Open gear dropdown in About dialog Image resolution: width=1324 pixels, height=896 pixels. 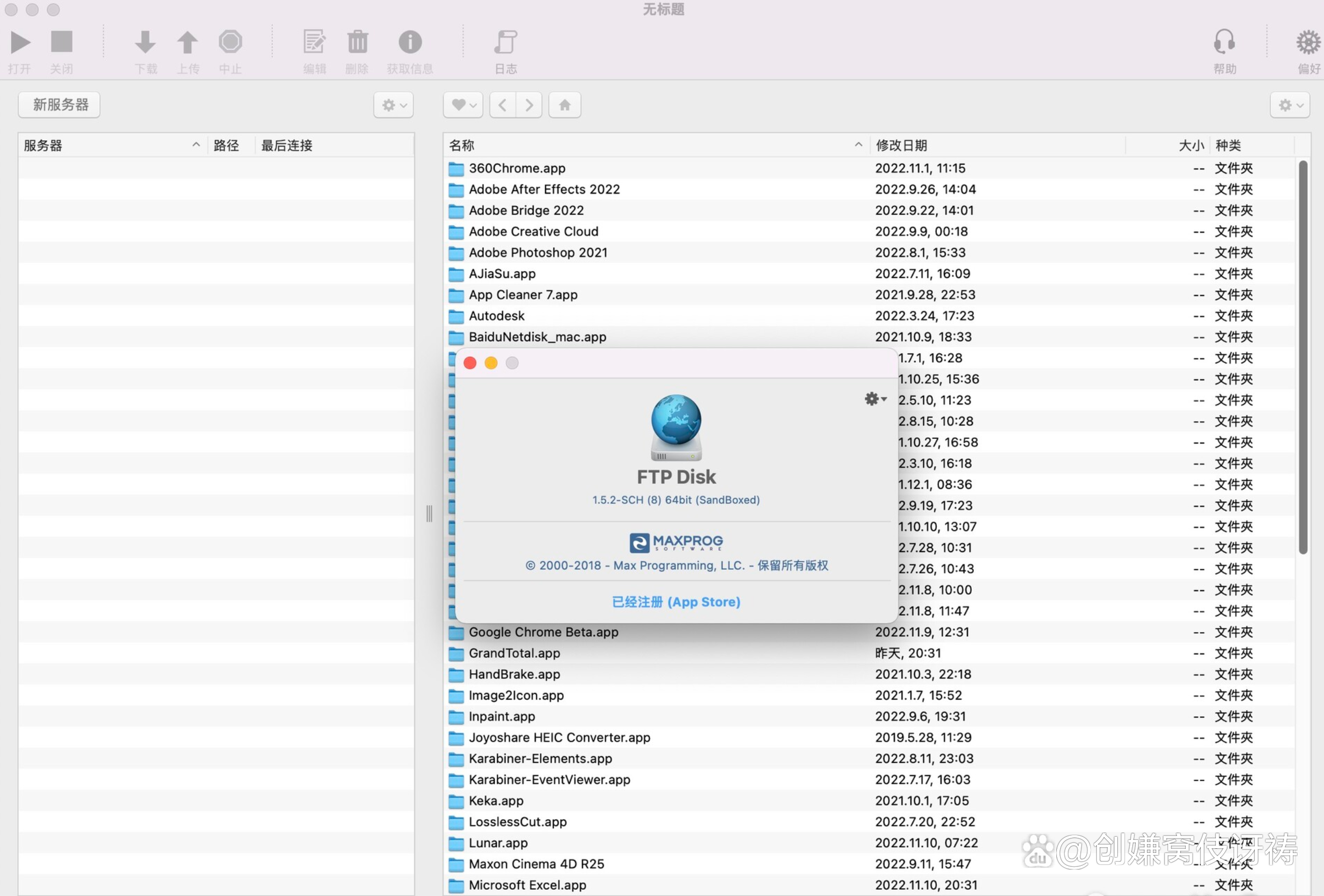click(875, 399)
